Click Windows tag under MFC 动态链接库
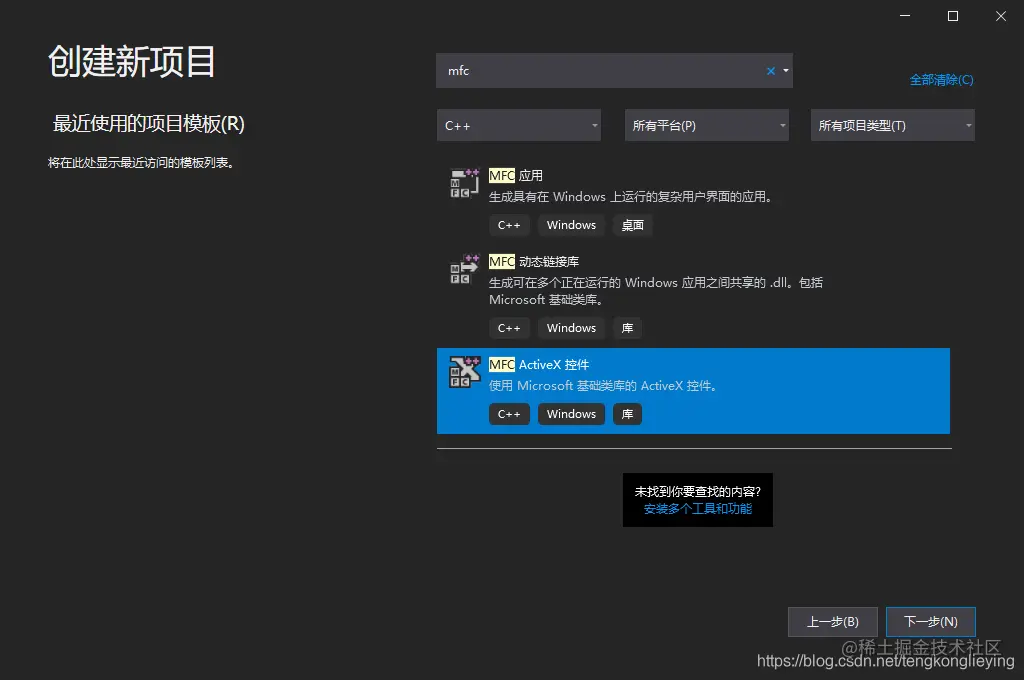 coord(571,328)
